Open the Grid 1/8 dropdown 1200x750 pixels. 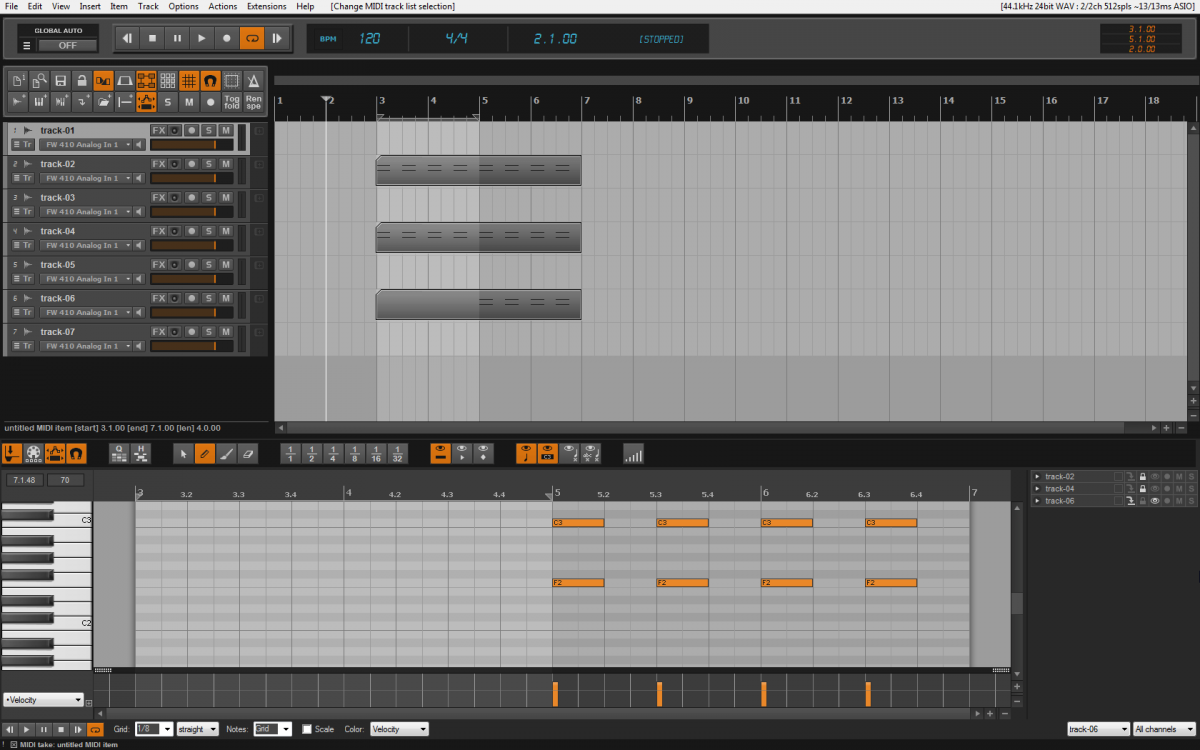tap(154, 729)
